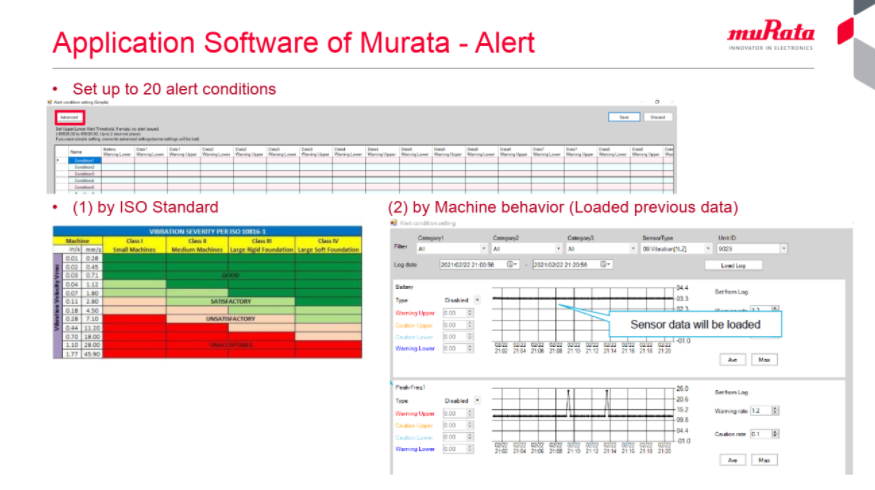Click the Peak-Freq1 log chart
The width and height of the screenshot is (875, 490).
tap(583, 415)
